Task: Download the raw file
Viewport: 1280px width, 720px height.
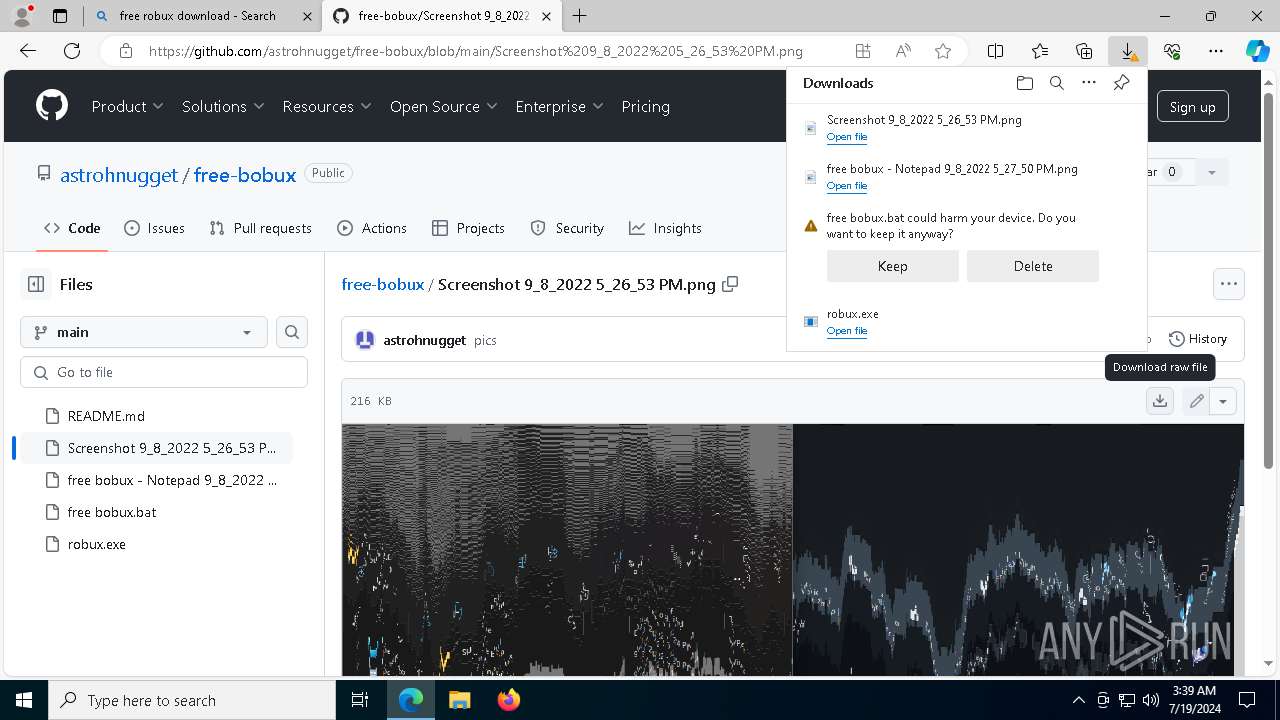Action: pos(1160,401)
